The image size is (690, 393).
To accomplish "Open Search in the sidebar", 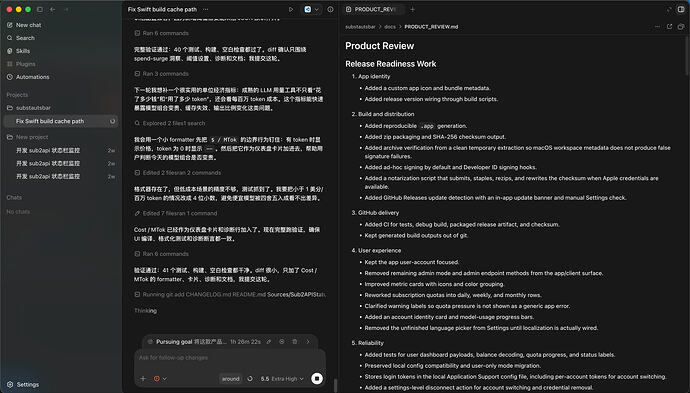I will coord(25,38).
